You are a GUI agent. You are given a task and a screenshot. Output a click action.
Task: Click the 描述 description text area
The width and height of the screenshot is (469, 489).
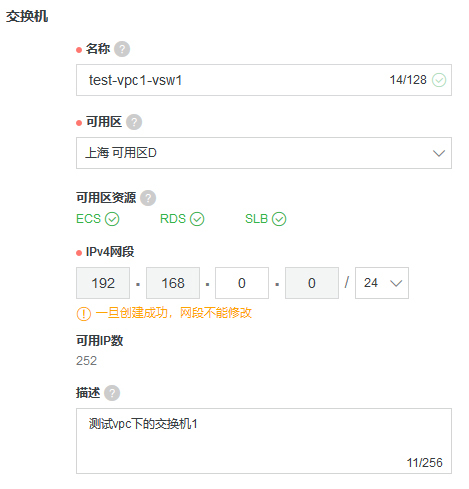pos(264,441)
